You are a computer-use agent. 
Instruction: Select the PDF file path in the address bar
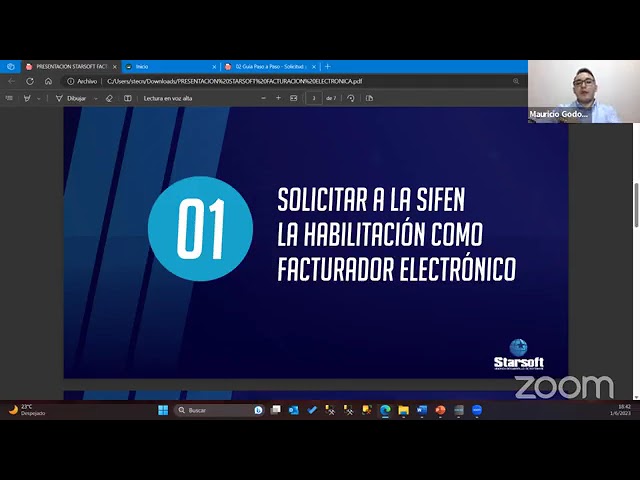(234, 81)
